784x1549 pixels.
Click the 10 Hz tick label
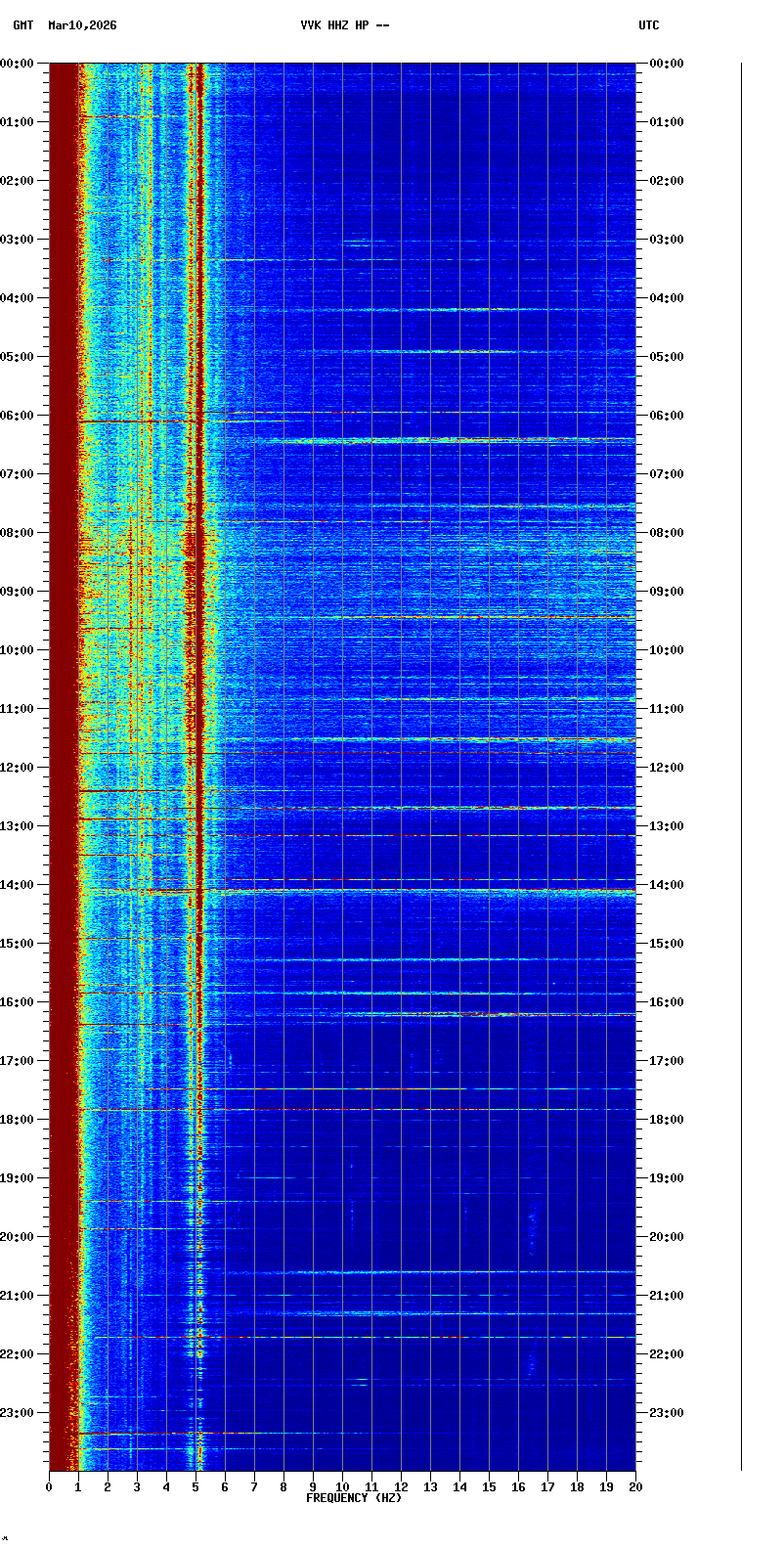tap(342, 1487)
